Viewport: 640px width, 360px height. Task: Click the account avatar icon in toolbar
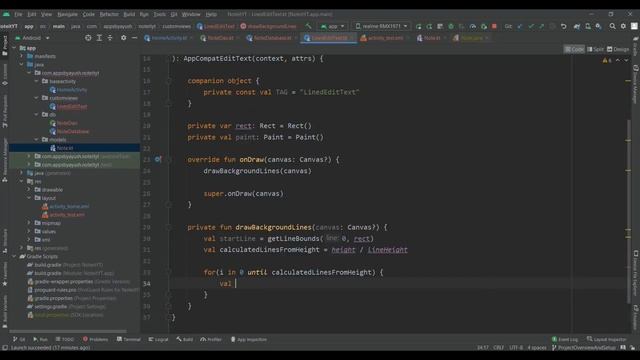634,26
